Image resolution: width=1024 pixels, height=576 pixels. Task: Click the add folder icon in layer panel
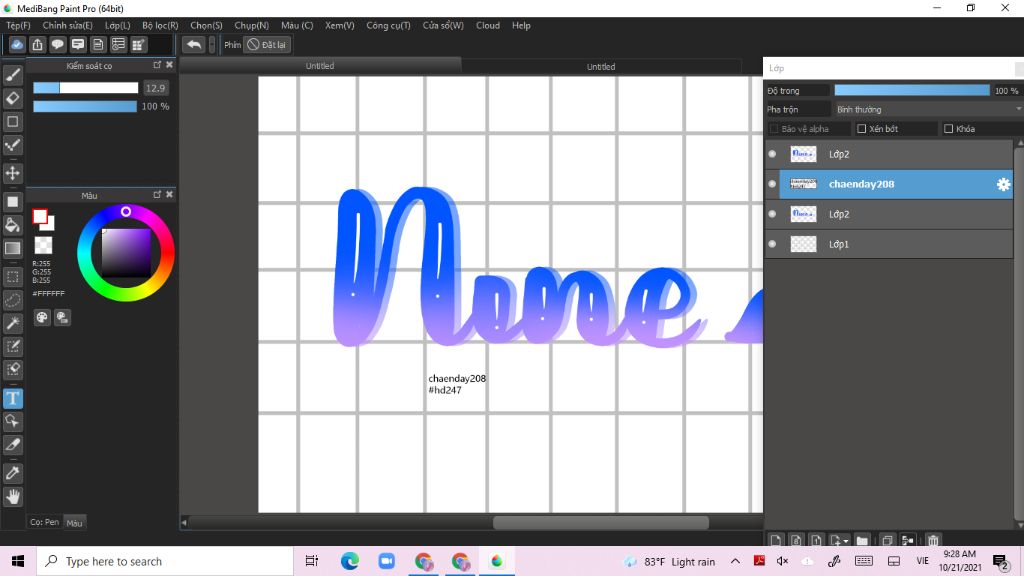click(x=862, y=540)
